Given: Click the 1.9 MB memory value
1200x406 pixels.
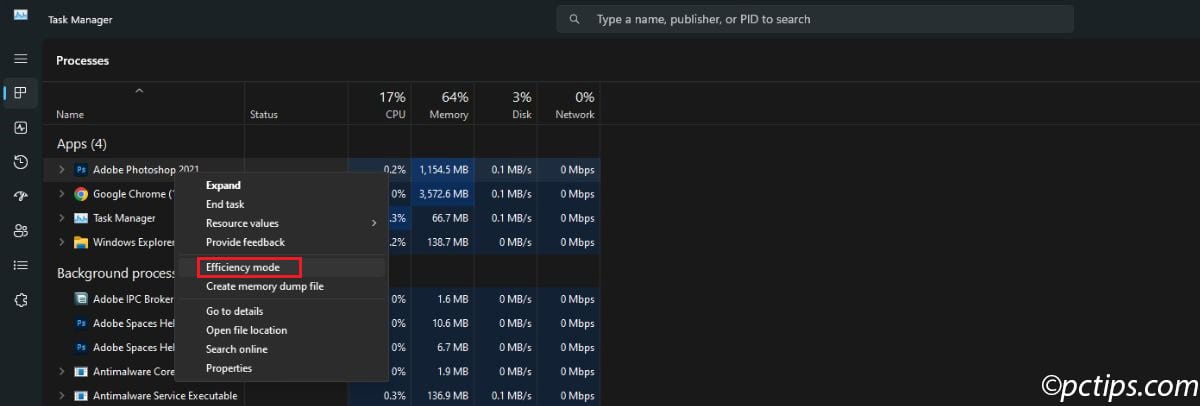Looking at the screenshot, I should (452, 372).
